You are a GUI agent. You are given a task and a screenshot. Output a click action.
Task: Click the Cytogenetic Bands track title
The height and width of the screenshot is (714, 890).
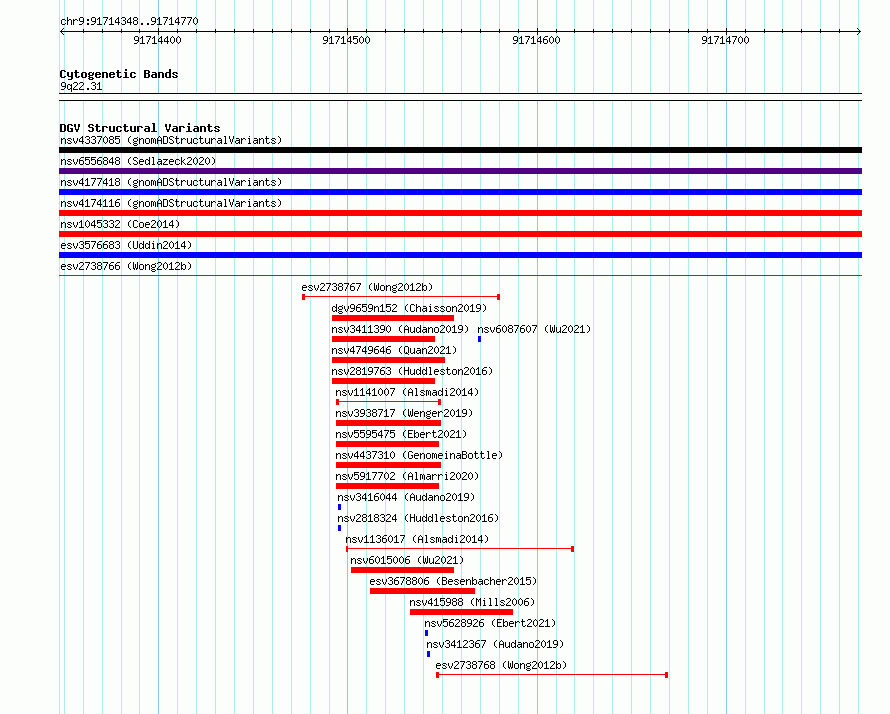click(x=119, y=74)
